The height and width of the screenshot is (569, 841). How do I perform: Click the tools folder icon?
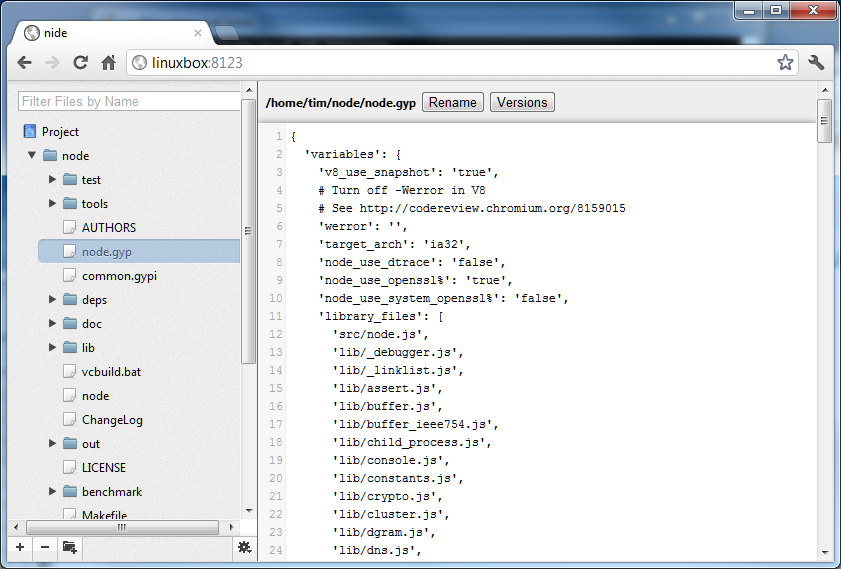70,204
